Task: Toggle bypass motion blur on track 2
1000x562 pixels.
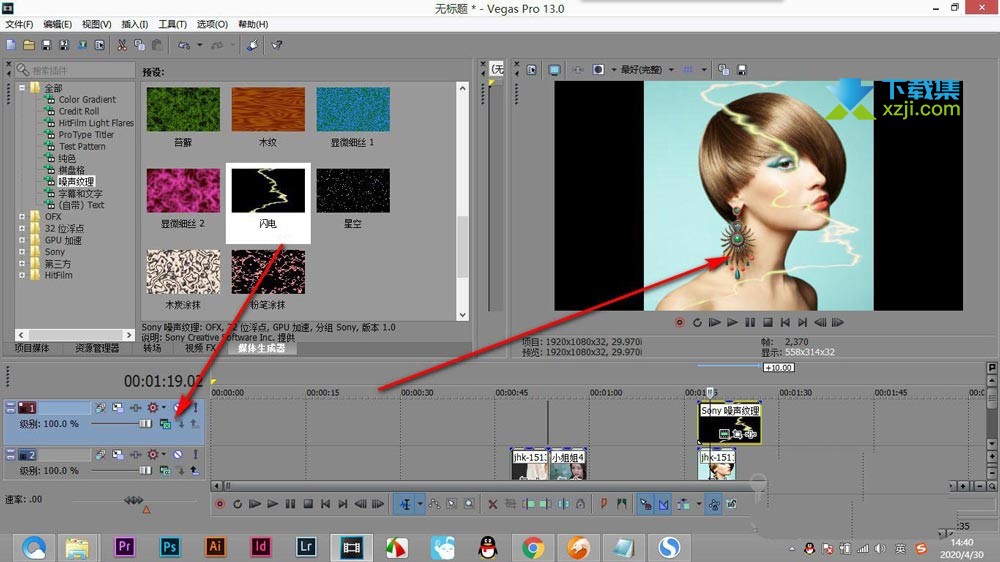Action: click(100, 454)
